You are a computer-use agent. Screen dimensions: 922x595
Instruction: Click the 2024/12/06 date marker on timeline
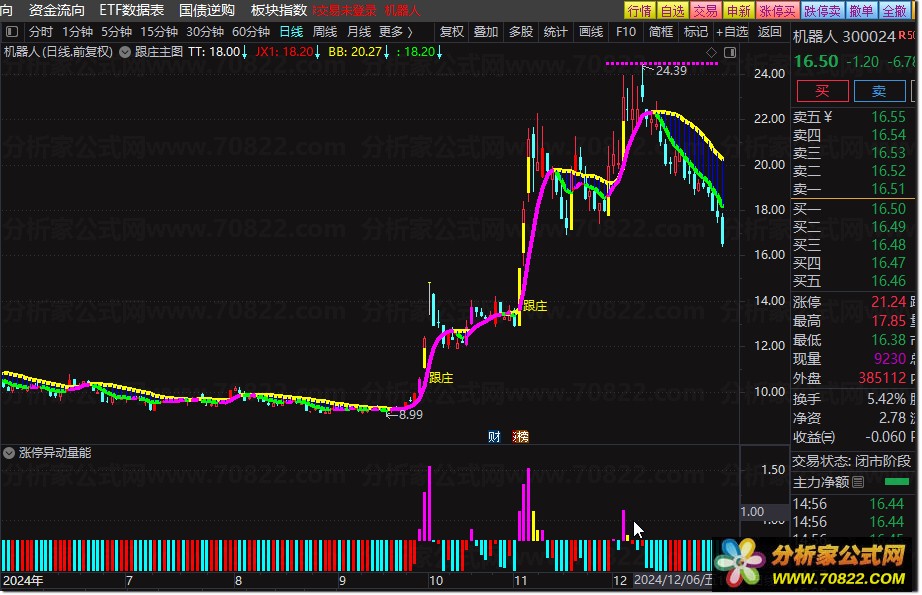pyautogui.click(x=673, y=580)
